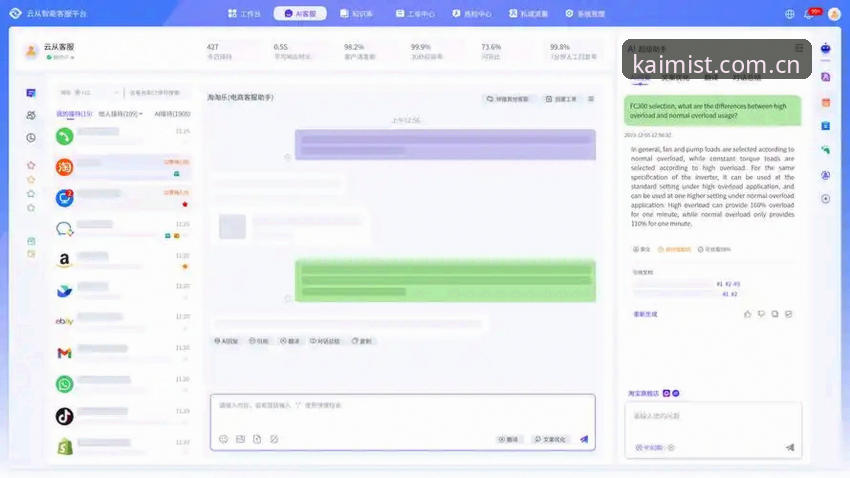Switch to the 工单中心 nav tab
This screenshot has width=850, height=478.
click(415, 14)
